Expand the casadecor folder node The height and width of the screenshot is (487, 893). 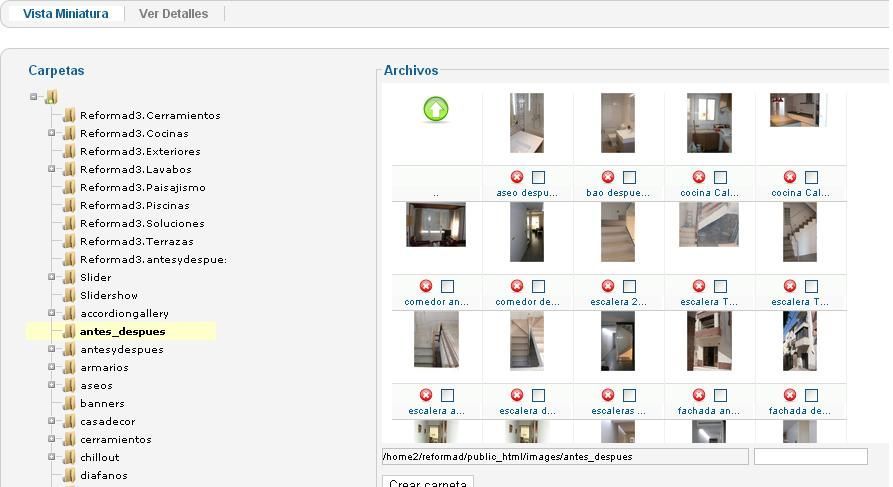(x=52, y=421)
